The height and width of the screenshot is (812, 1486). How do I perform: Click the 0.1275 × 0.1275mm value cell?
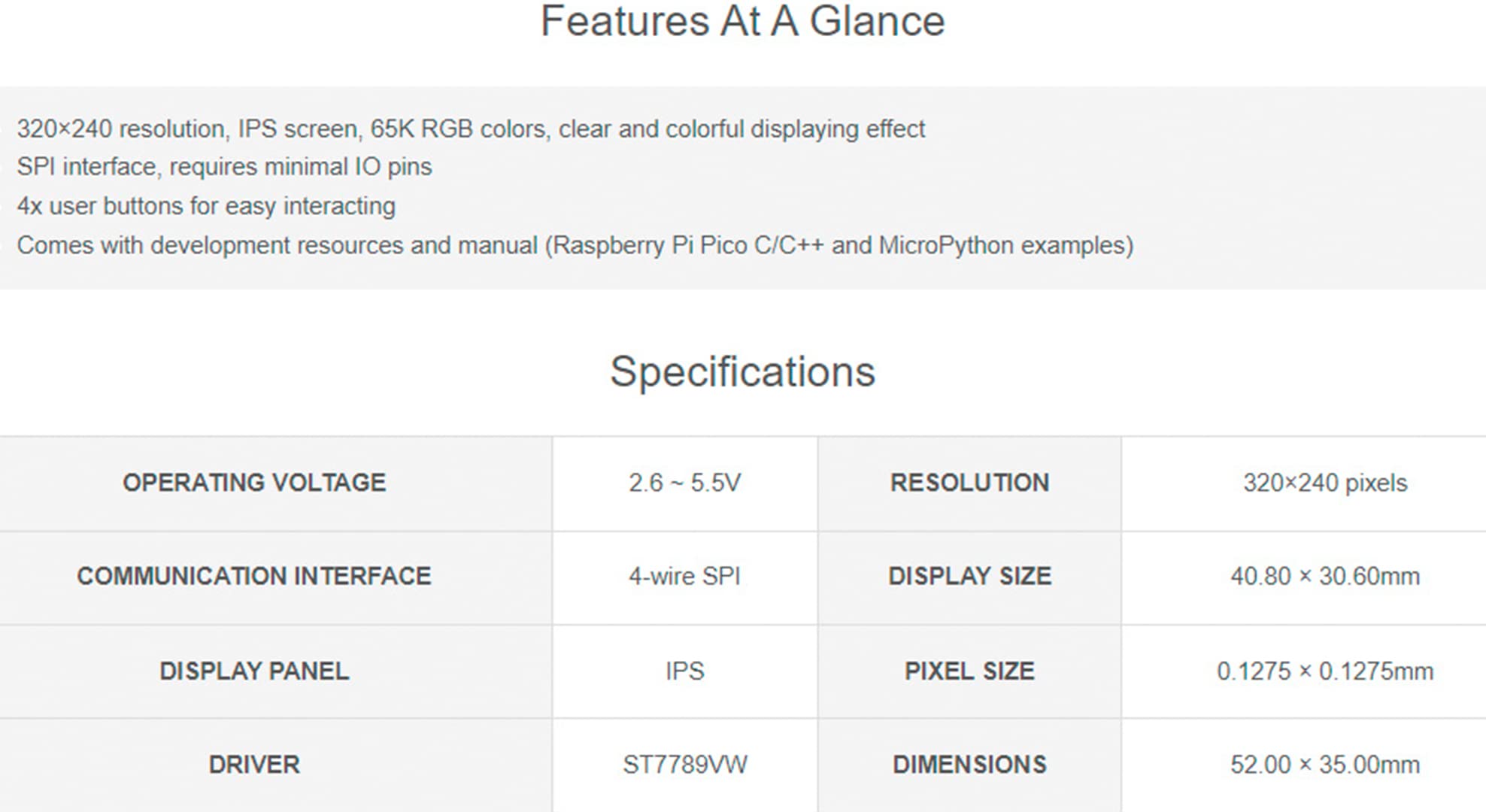coord(1324,671)
